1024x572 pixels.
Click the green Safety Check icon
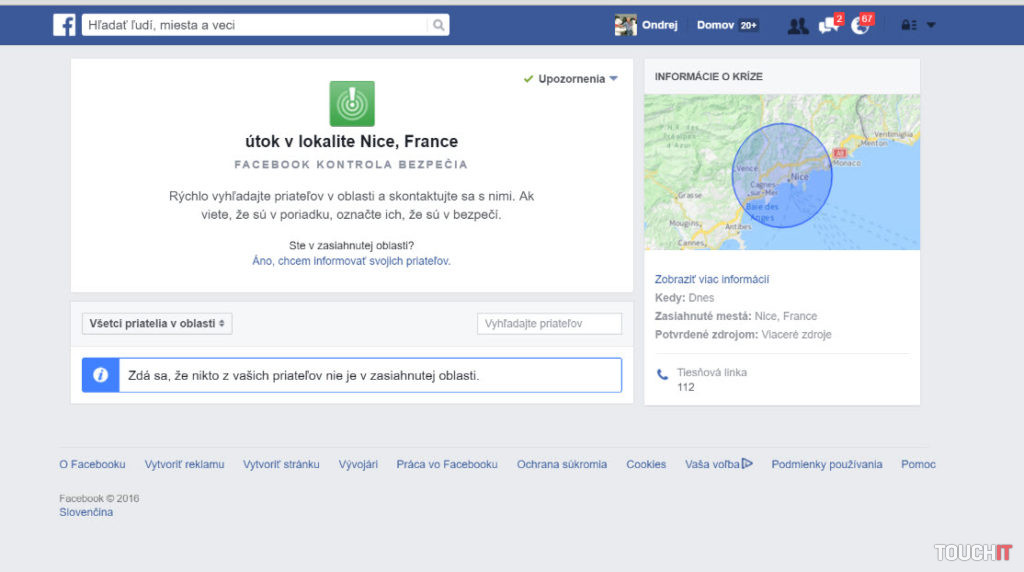(x=352, y=104)
